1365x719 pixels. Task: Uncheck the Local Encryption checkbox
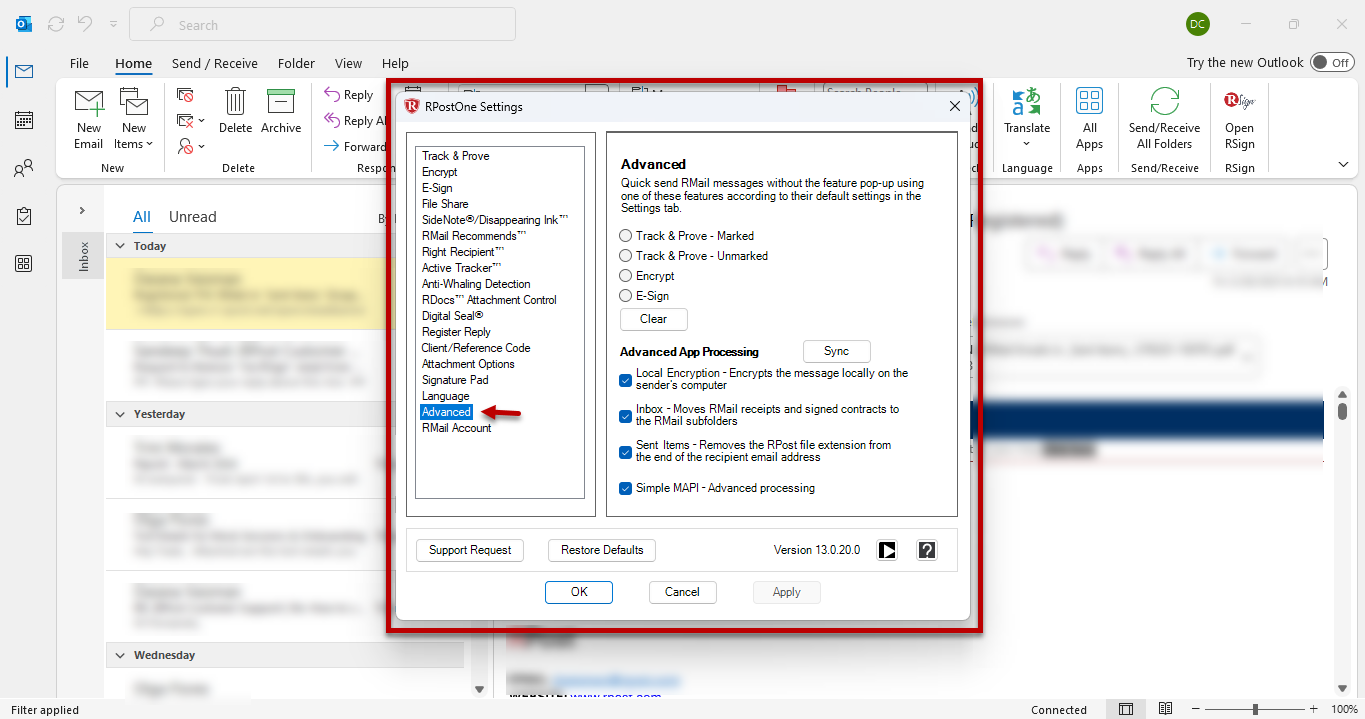pos(626,379)
